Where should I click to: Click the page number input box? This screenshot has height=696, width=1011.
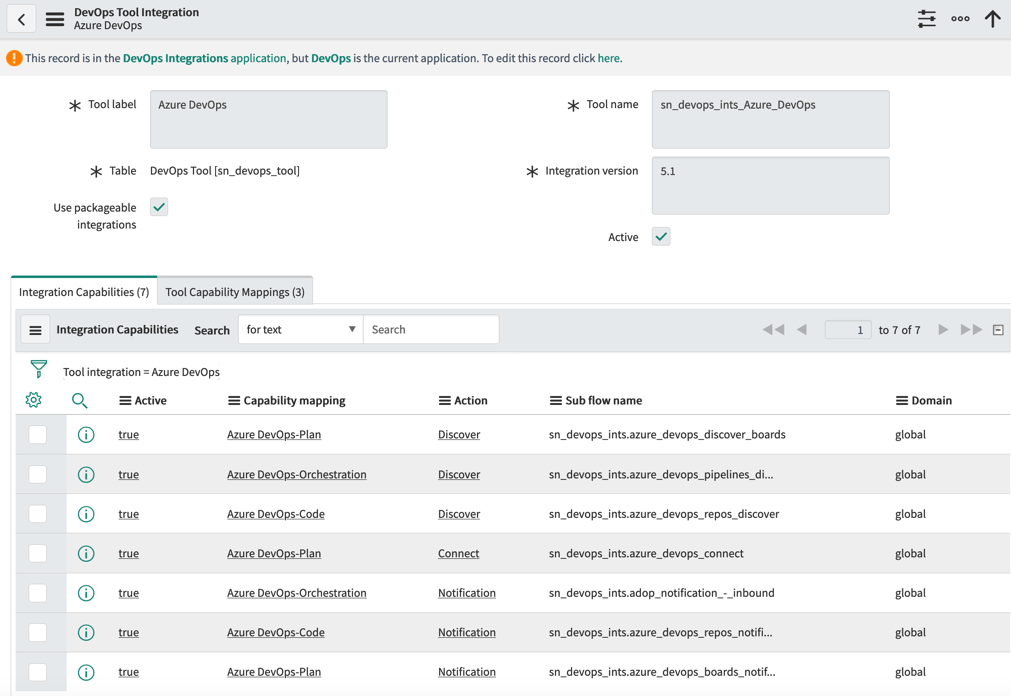coord(848,330)
